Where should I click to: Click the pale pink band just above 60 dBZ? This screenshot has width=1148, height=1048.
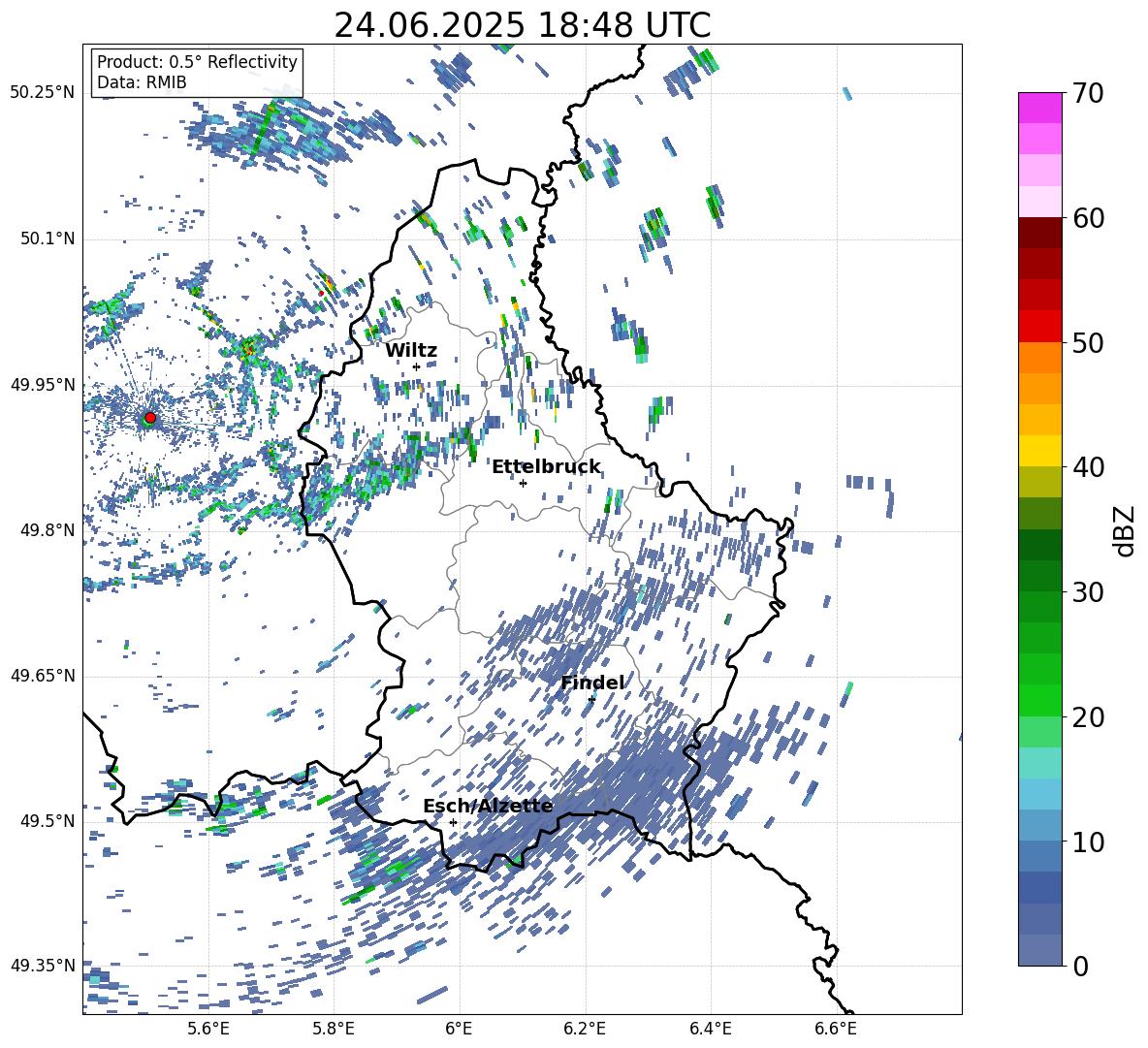(x=1039, y=202)
